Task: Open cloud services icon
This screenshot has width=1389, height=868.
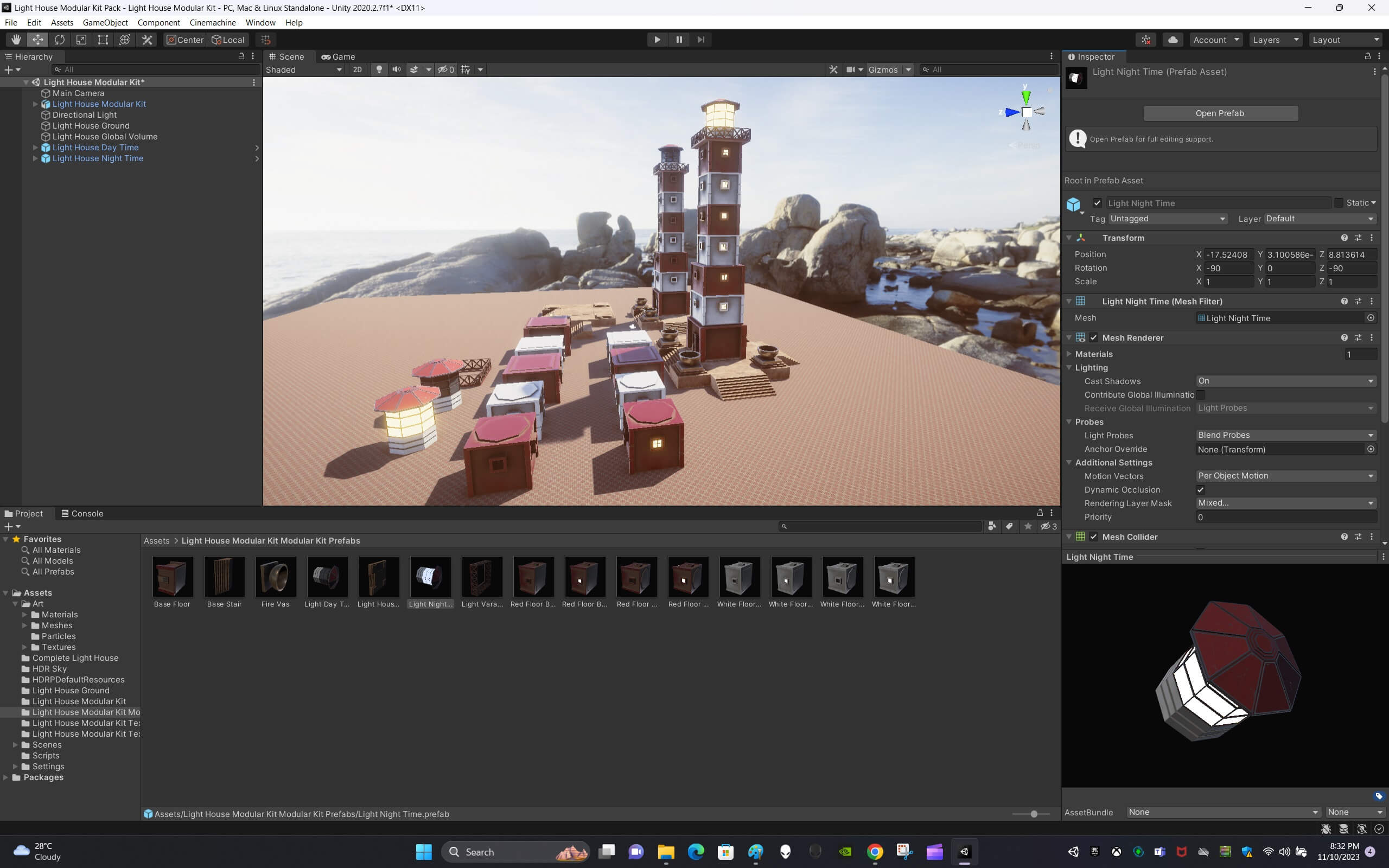Action: pos(1173,40)
